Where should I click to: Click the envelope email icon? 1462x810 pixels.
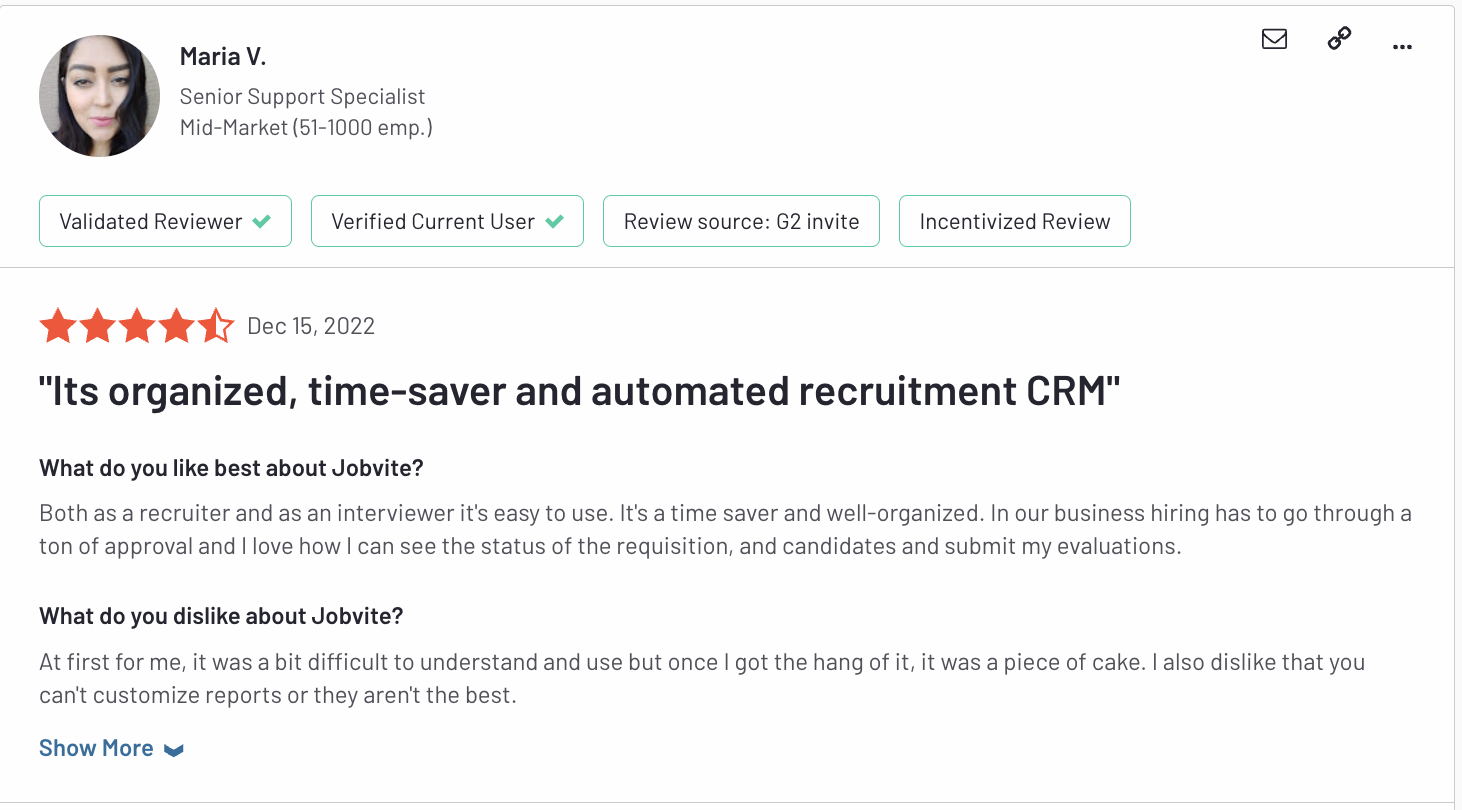1274,39
